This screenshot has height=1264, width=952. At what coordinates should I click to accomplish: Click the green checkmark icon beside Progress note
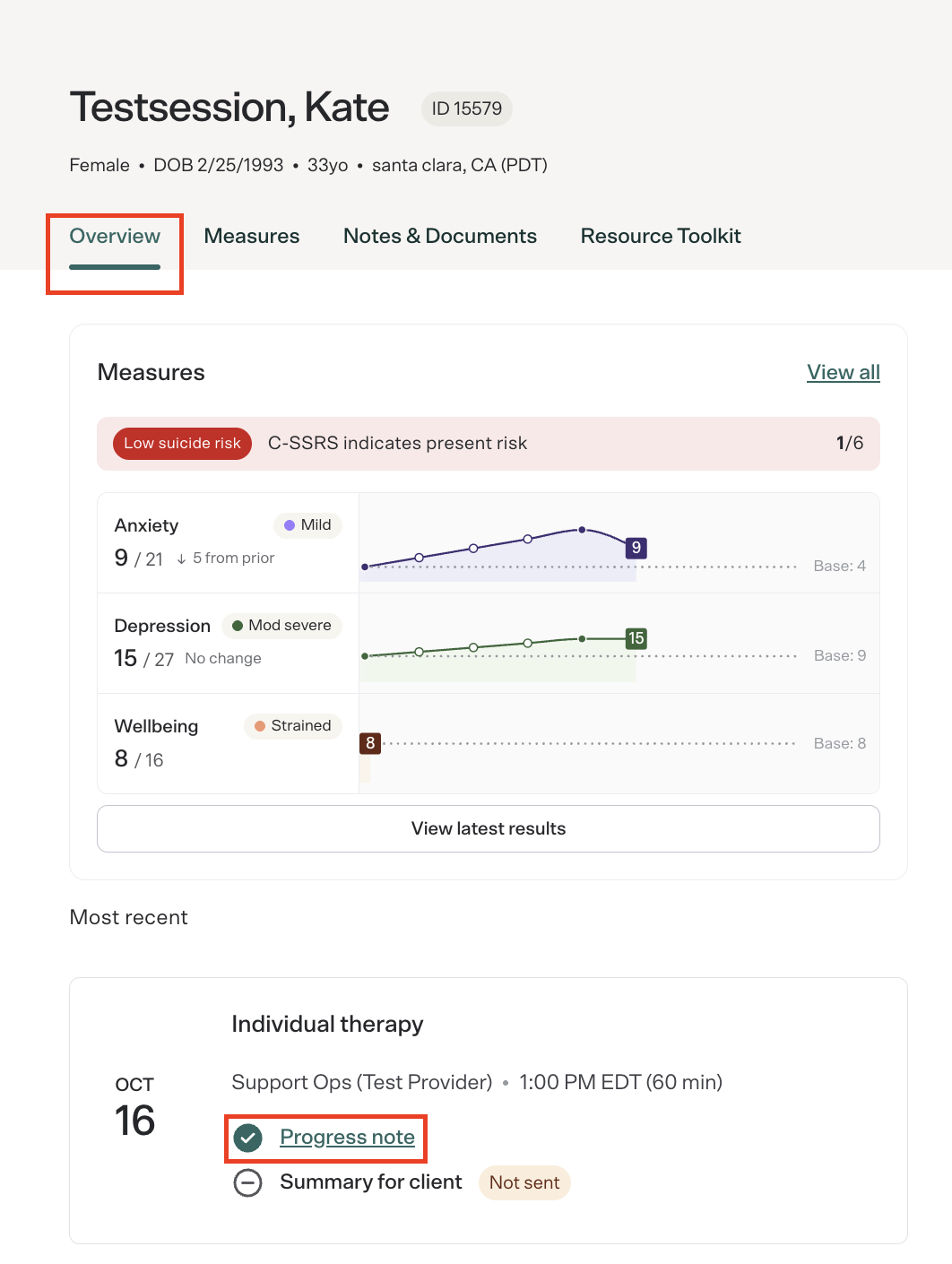(247, 1138)
